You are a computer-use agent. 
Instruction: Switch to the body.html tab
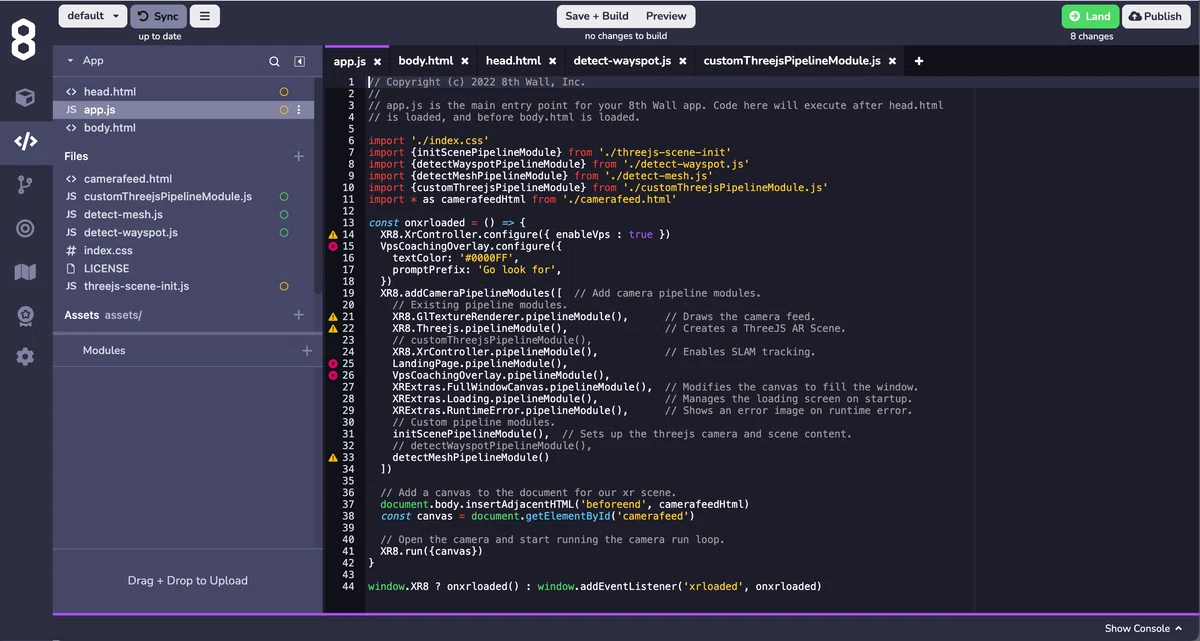(x=425, y=61)
